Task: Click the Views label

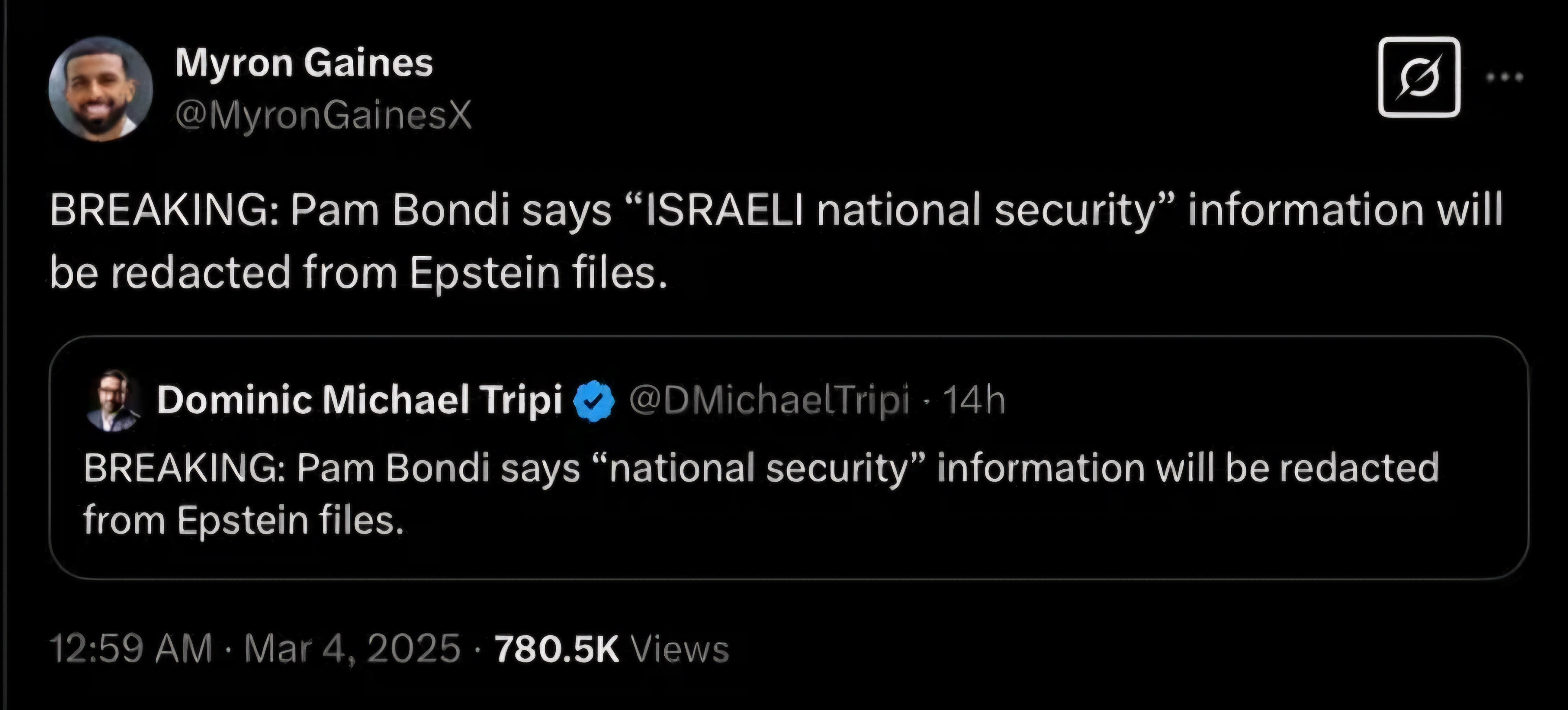Action: click(x=680, y=648)
